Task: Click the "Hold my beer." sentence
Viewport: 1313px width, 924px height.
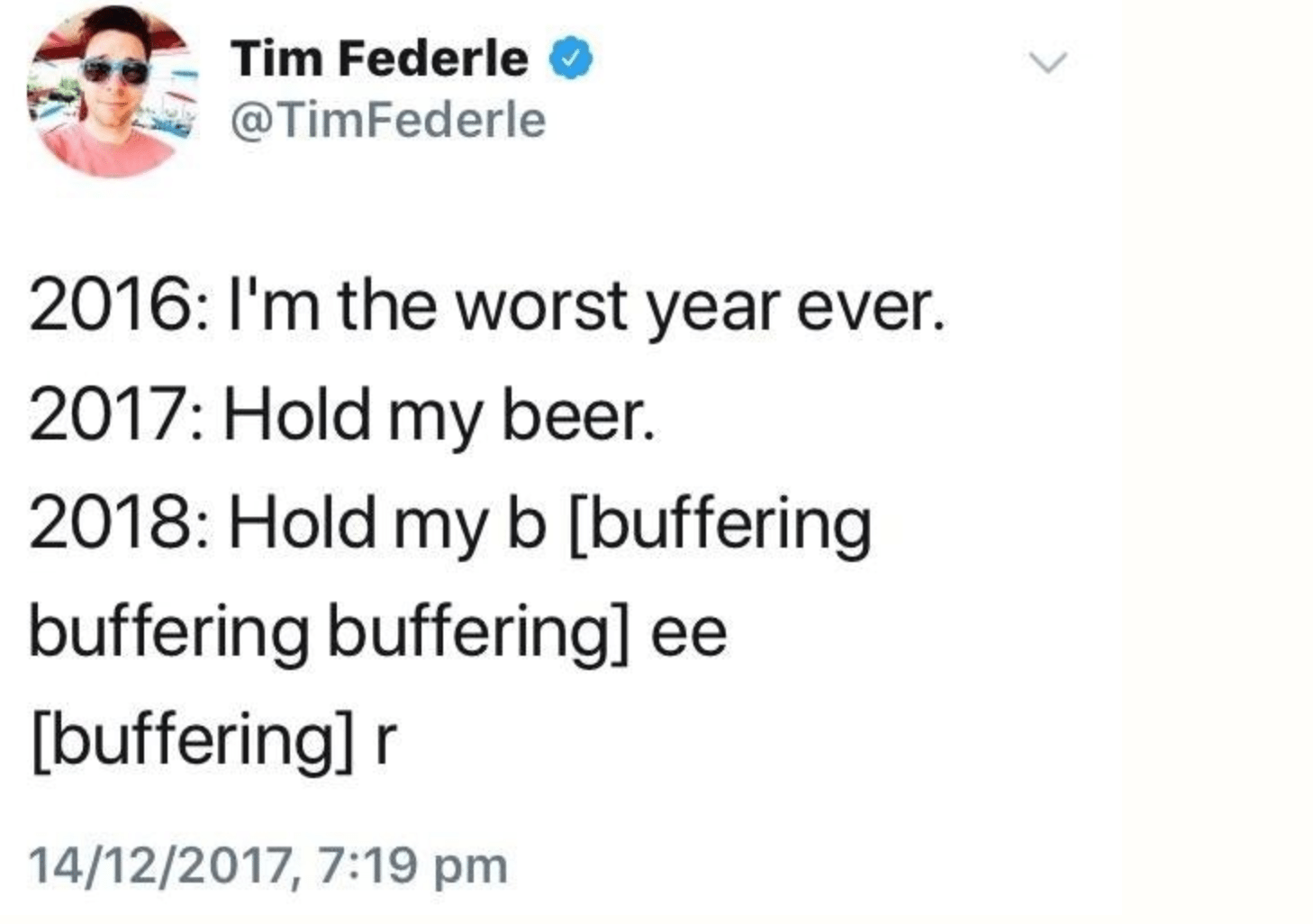Action: coord(439,416)
